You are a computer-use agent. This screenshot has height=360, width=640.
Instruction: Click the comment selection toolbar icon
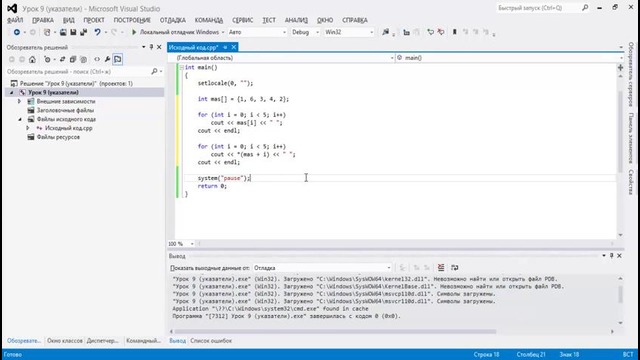[x=430, y=32]
